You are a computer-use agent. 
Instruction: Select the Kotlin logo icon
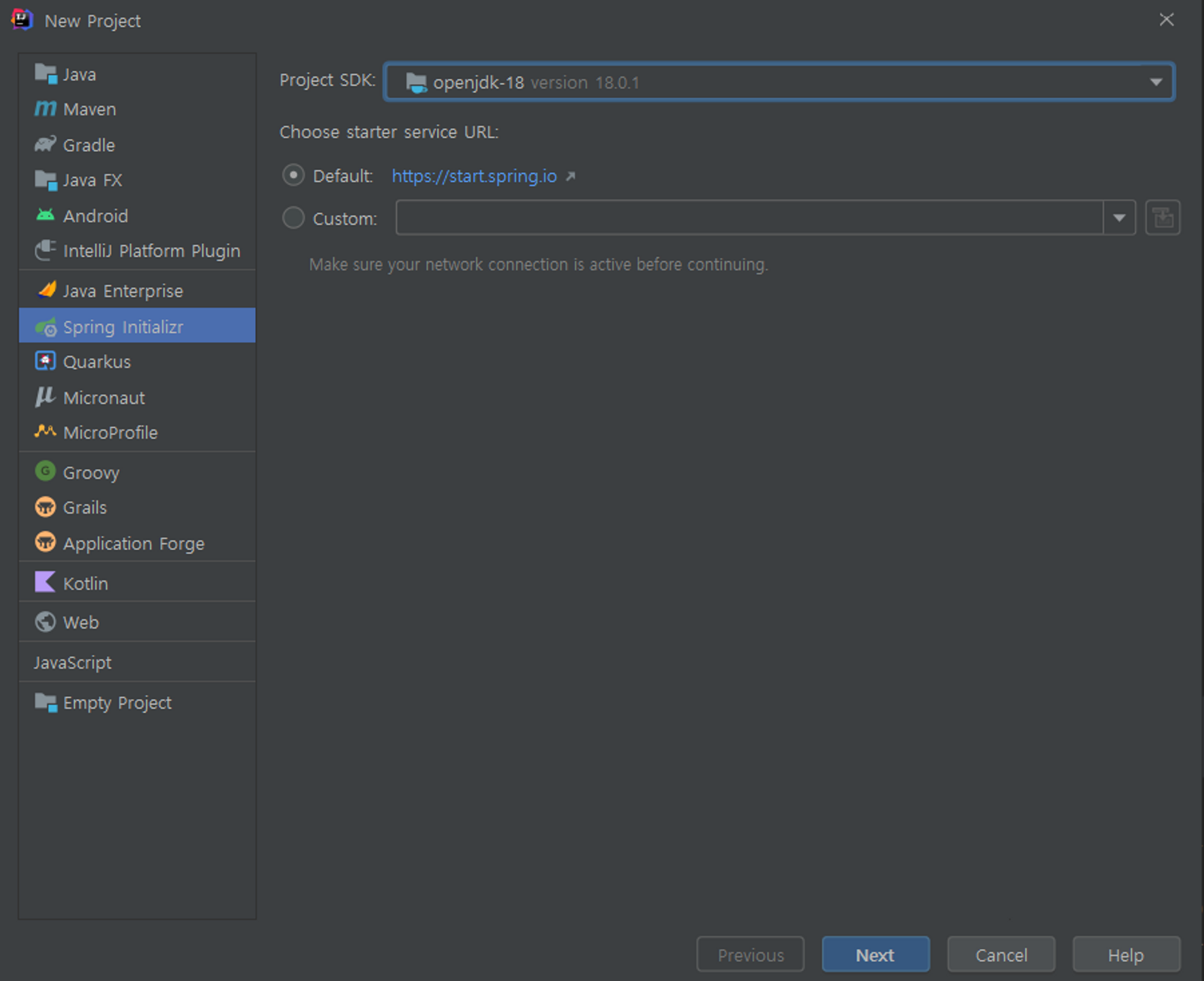coord(45,582)
